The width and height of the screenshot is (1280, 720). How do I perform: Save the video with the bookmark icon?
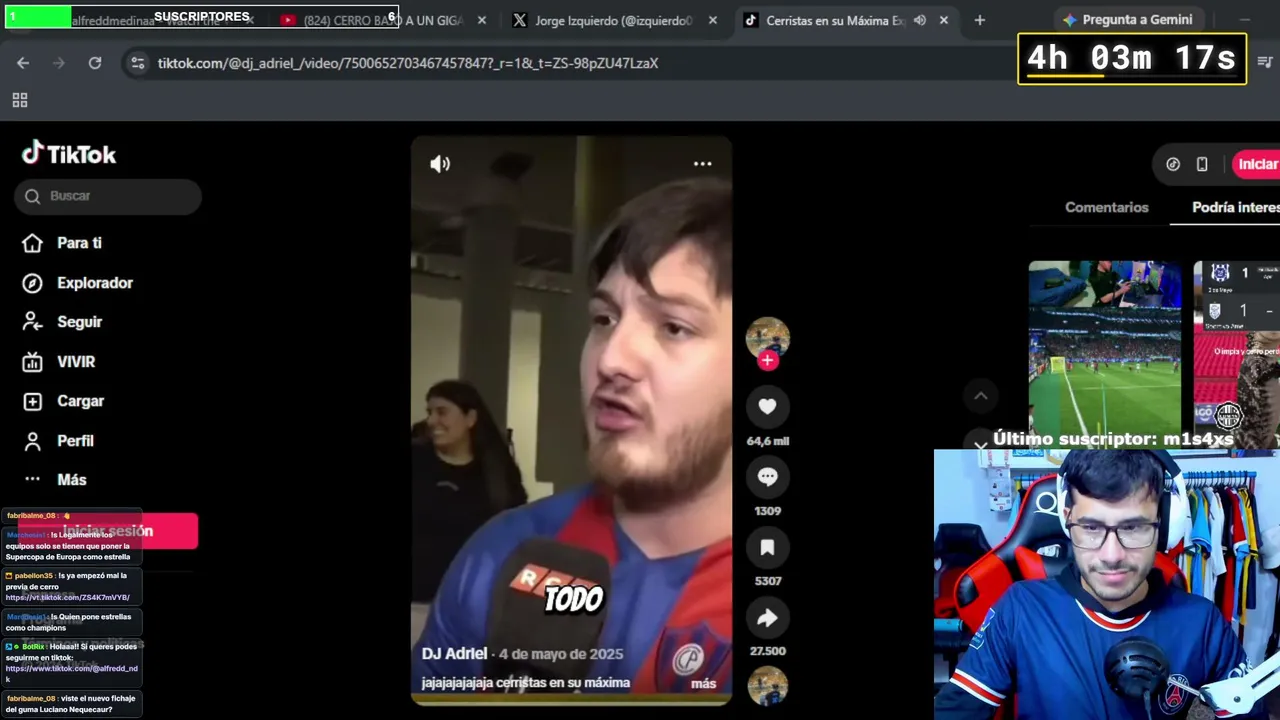tap(767, 547)
